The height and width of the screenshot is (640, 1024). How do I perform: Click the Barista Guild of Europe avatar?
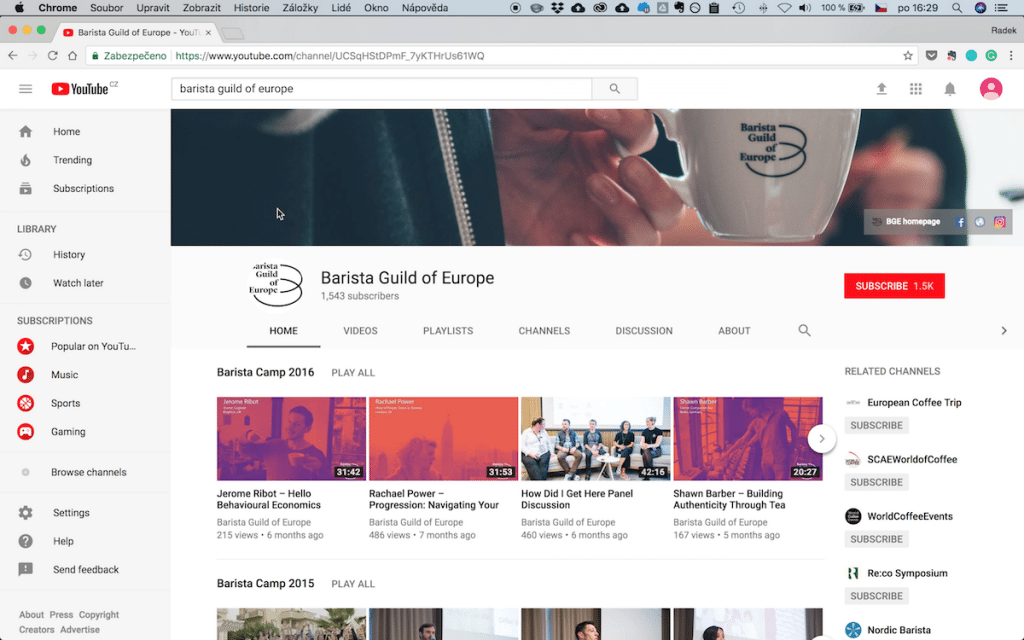pos(276,285)
